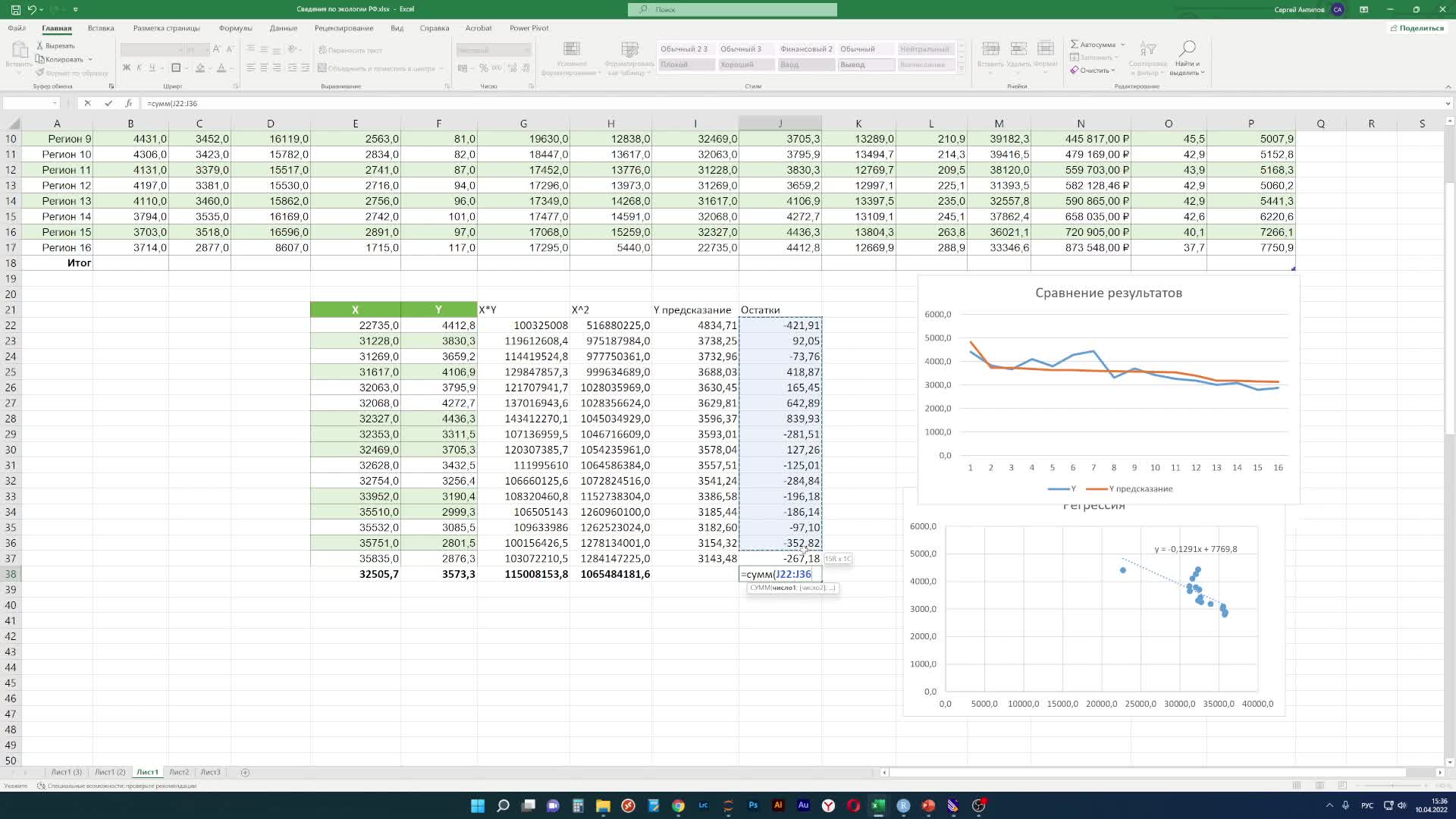Click Find and select (Найти и выделить)
This screenshot has height=819, width=1456.
tap(1188, 58)
